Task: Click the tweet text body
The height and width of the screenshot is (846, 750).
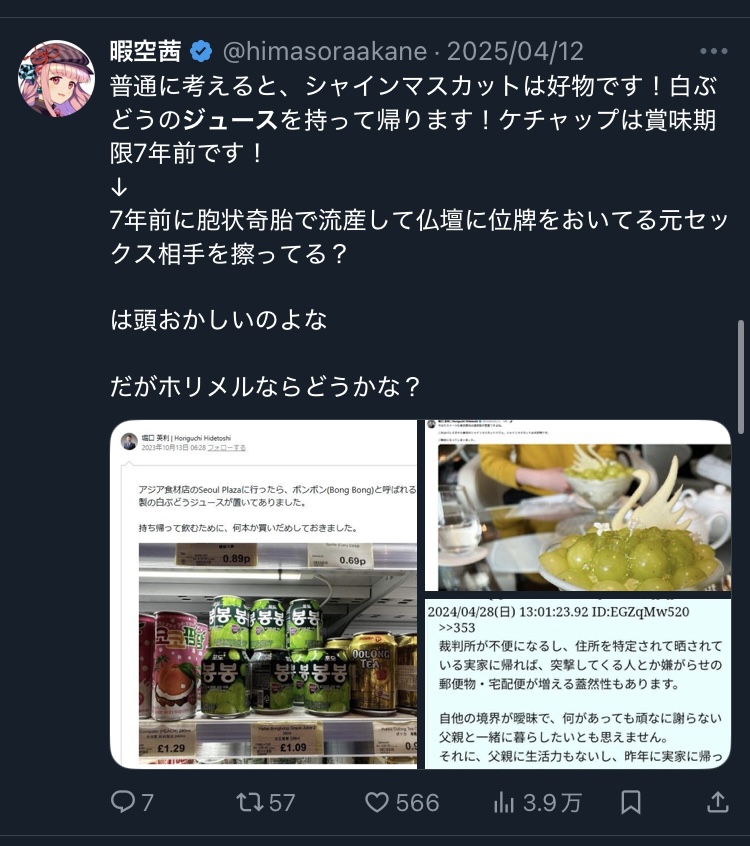Action: point(418,236)
